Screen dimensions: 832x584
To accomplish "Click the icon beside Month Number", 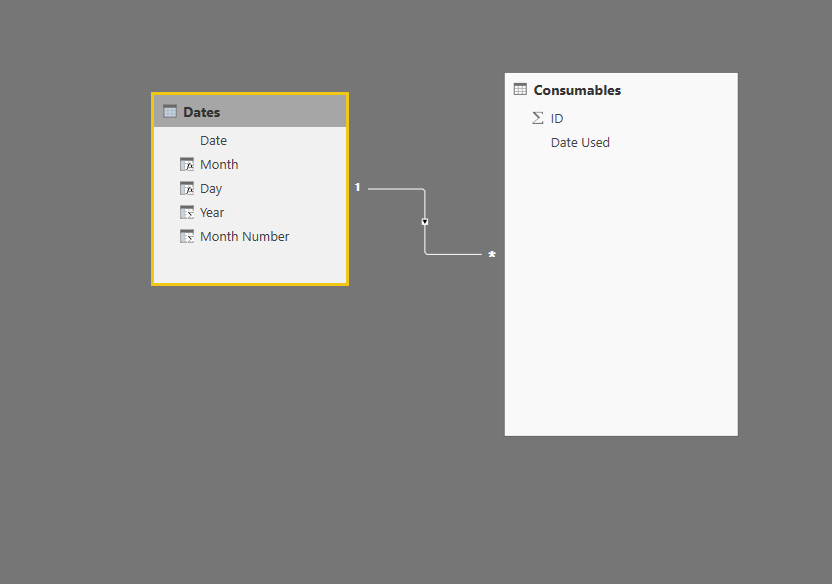I will click(x=187, y=236).
